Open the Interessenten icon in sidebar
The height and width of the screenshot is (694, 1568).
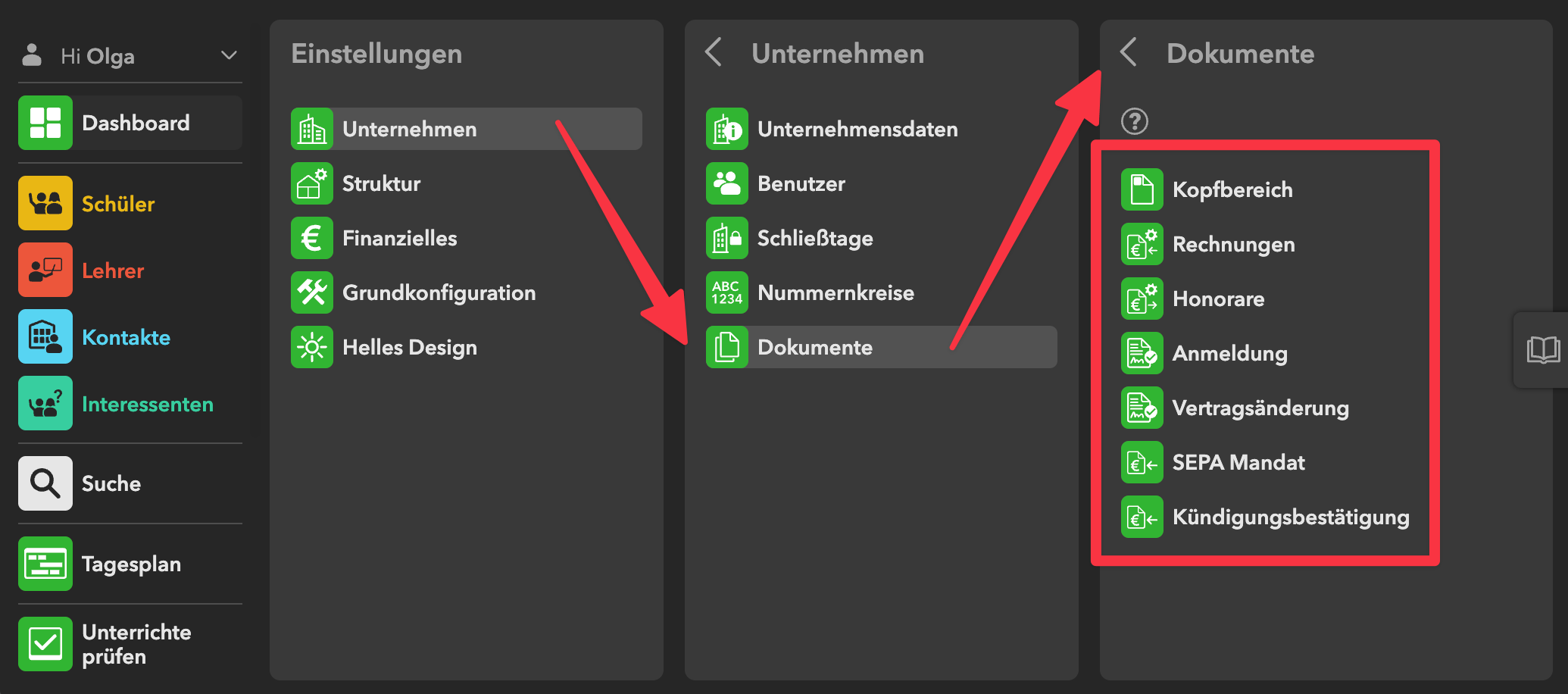click(45, 403)
